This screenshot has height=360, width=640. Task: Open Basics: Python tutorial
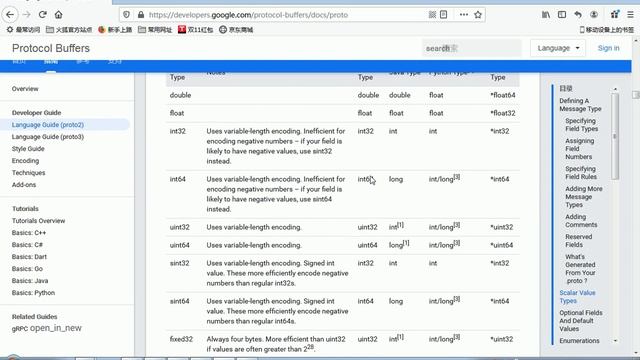[x=33, y=293]
